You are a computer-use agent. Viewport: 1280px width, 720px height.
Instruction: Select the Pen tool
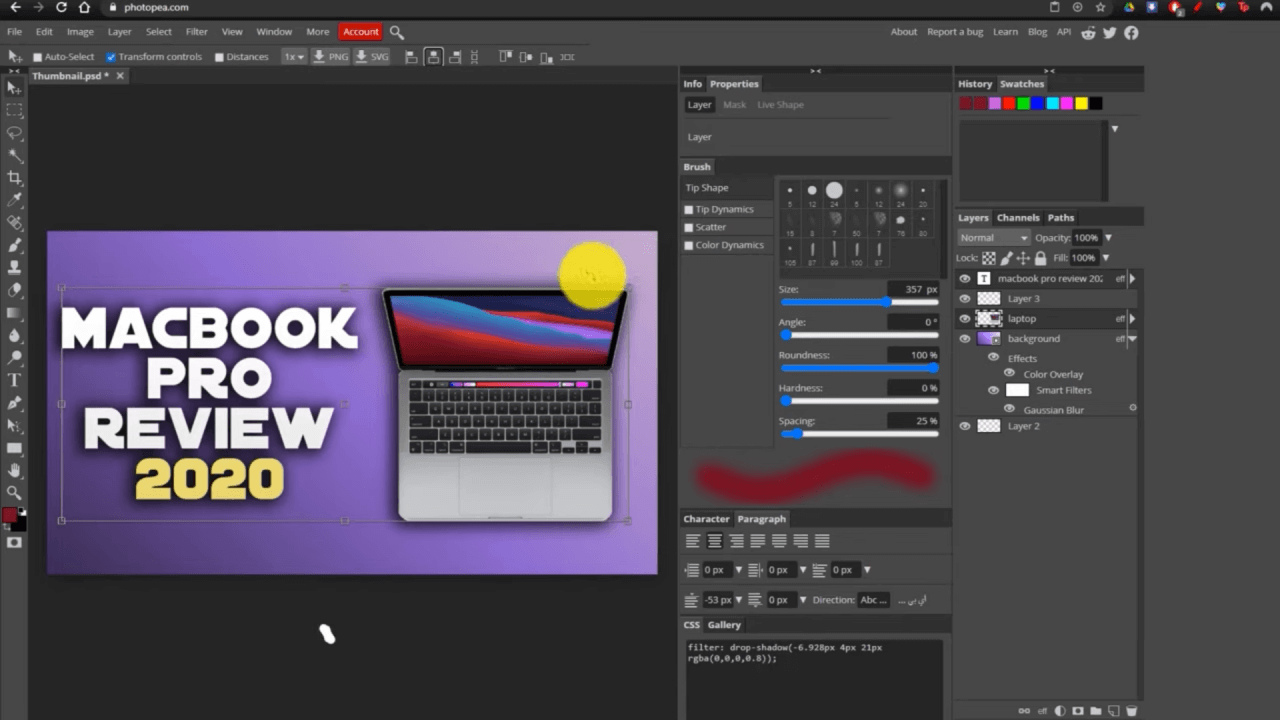(x=15, y=403)
